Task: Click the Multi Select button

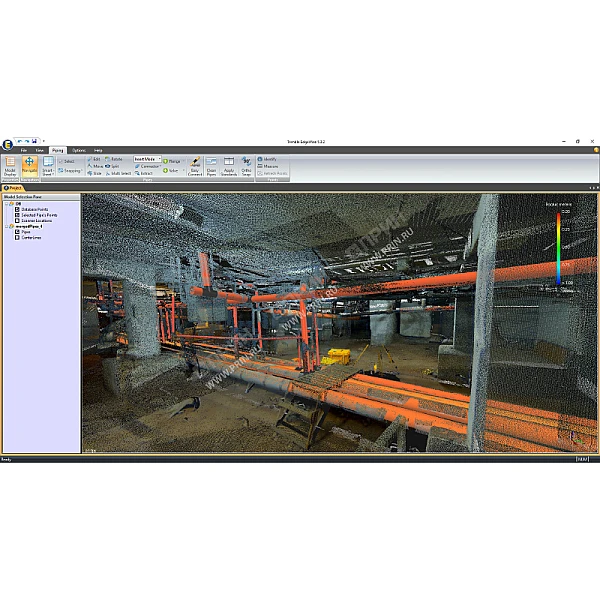Action: coord(118,173)
